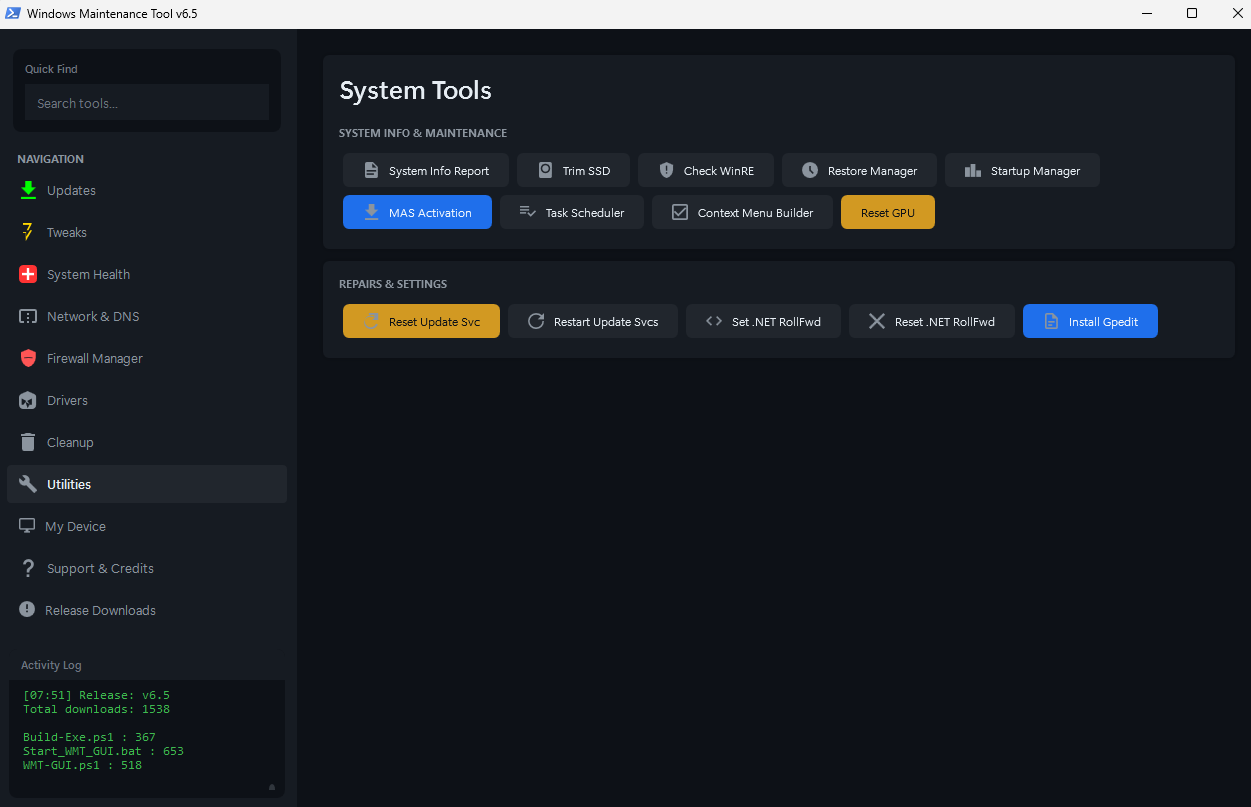The height and width of the screenshot is (807, 1251).
Task: Click the Drivers chip icon in sidebar
Action: click(x=28, y=400)
